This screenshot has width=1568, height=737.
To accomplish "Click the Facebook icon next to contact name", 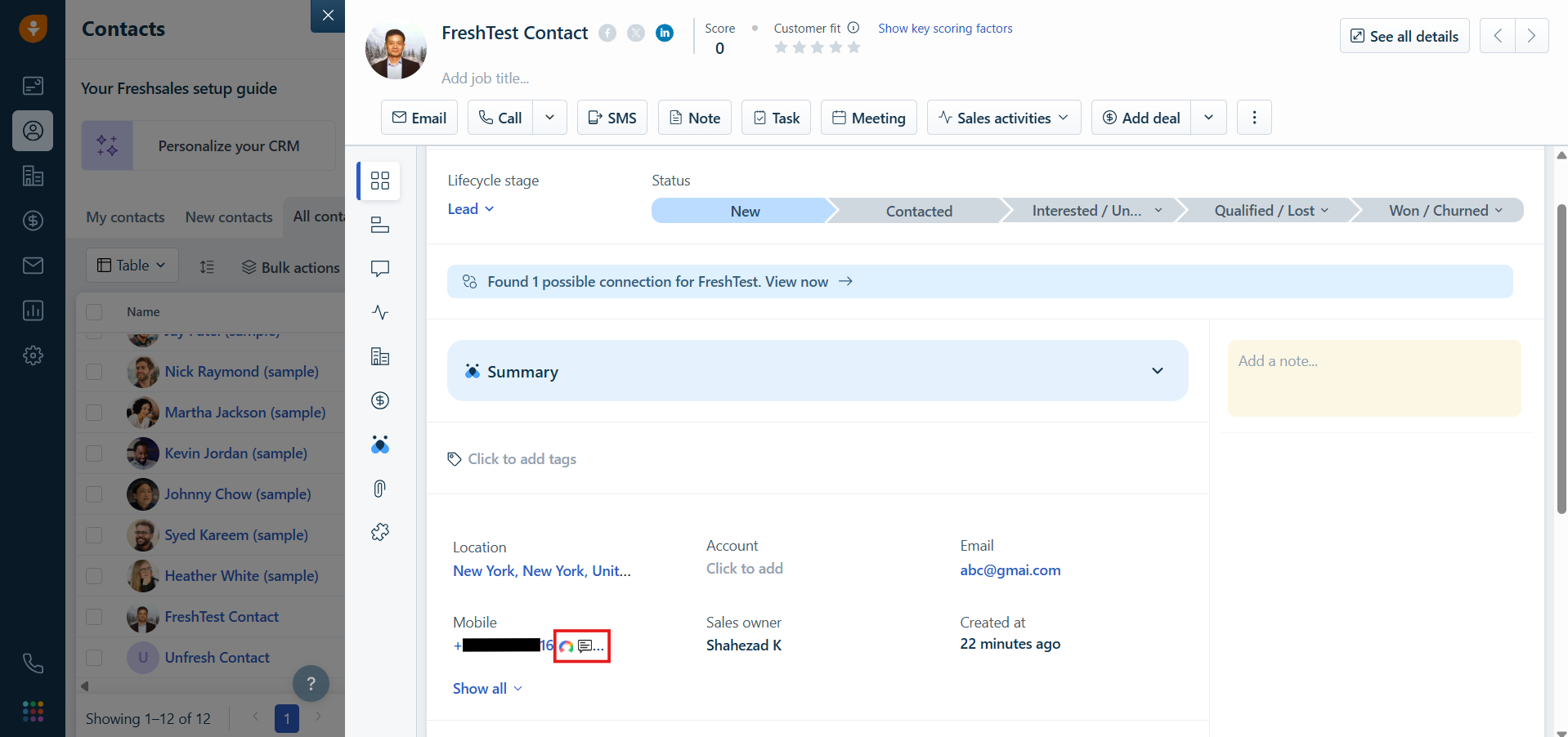I will click(x=607, y=33).
